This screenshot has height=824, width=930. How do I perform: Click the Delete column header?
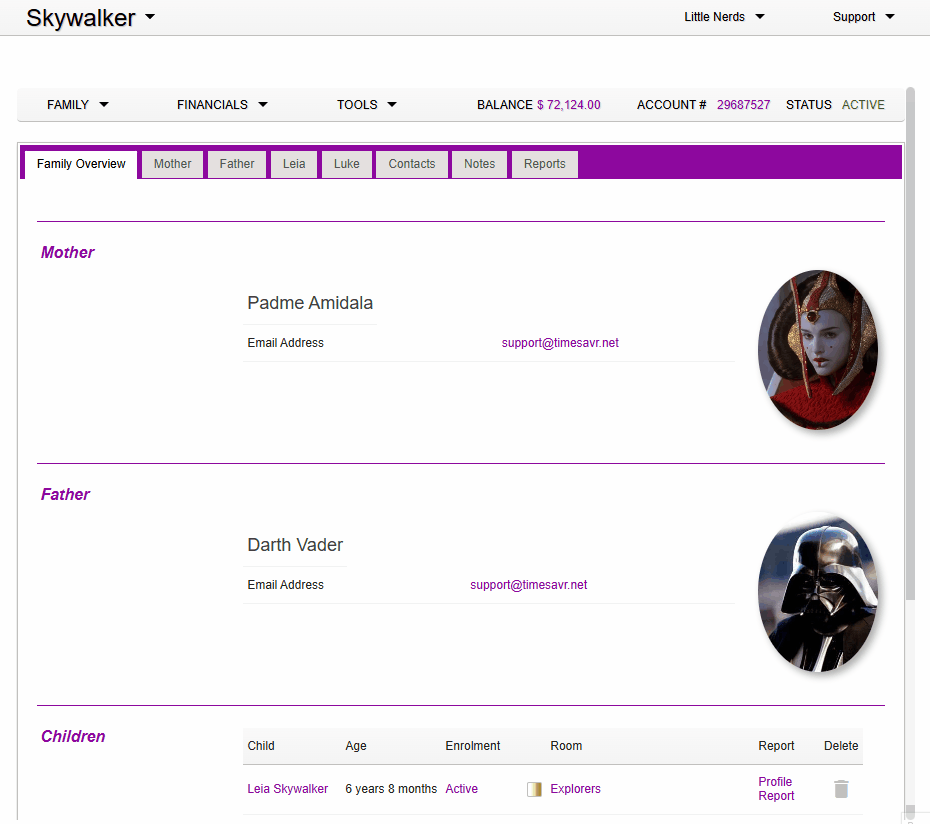tap(841, 746)
